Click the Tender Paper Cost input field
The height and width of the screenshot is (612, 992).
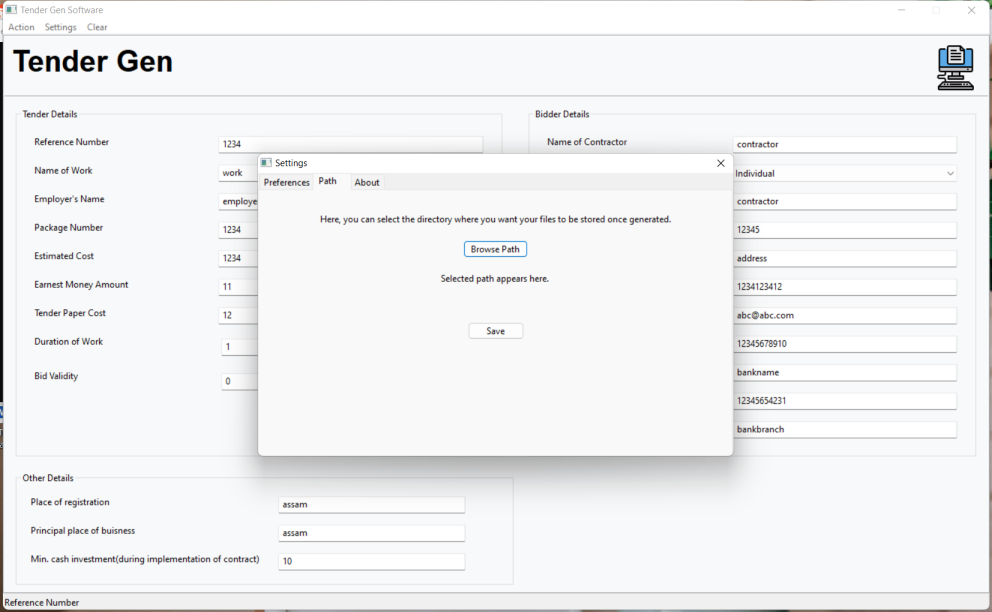tap(238, 315)
